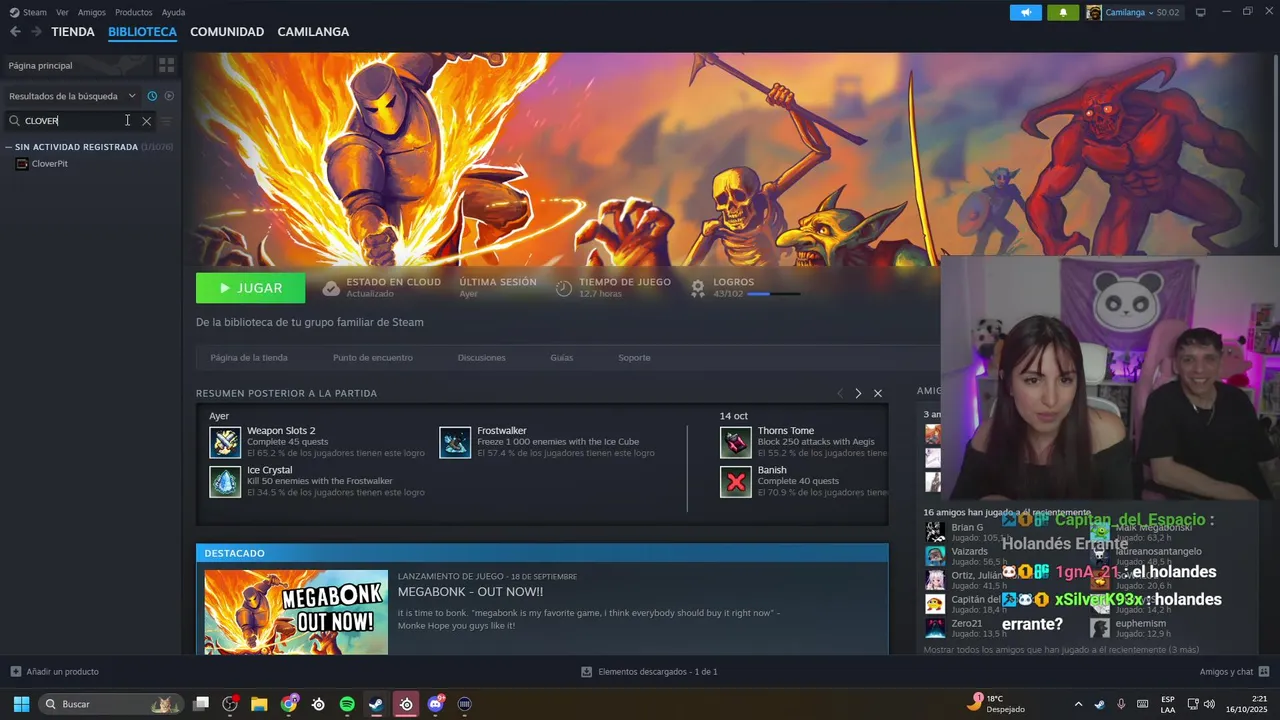Click the green JUGAR button
Viewport: 1280px width, 720px height.
coord(250,288)
